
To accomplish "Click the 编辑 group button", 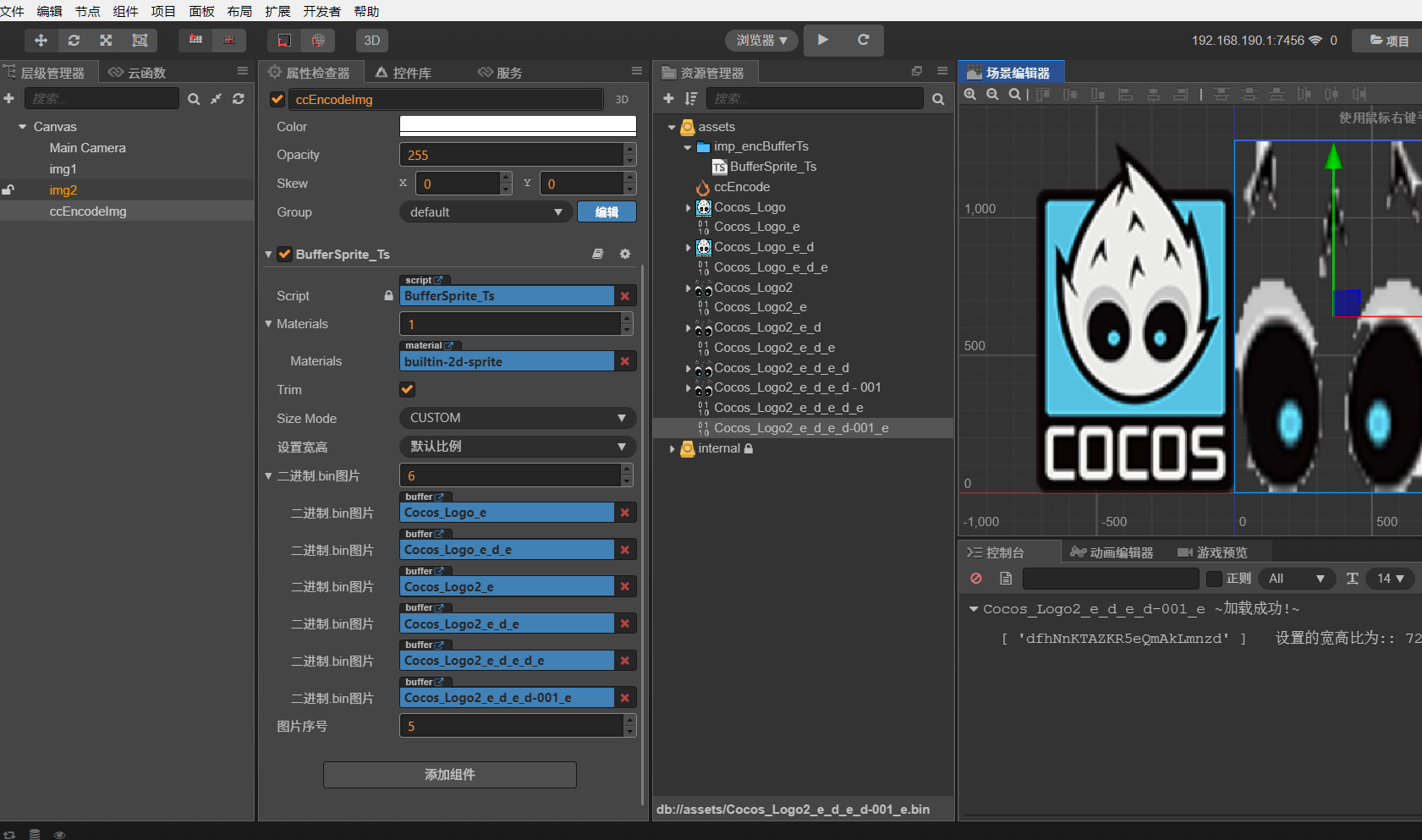I will pos(607,211).
